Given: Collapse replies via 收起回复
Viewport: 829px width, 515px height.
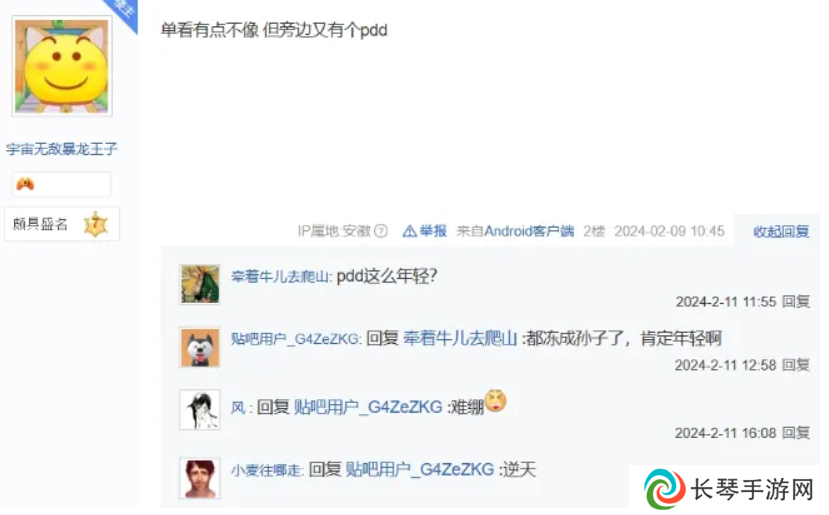Looking at the screenshot, I should pyautogui.click(x=781, y=232).
